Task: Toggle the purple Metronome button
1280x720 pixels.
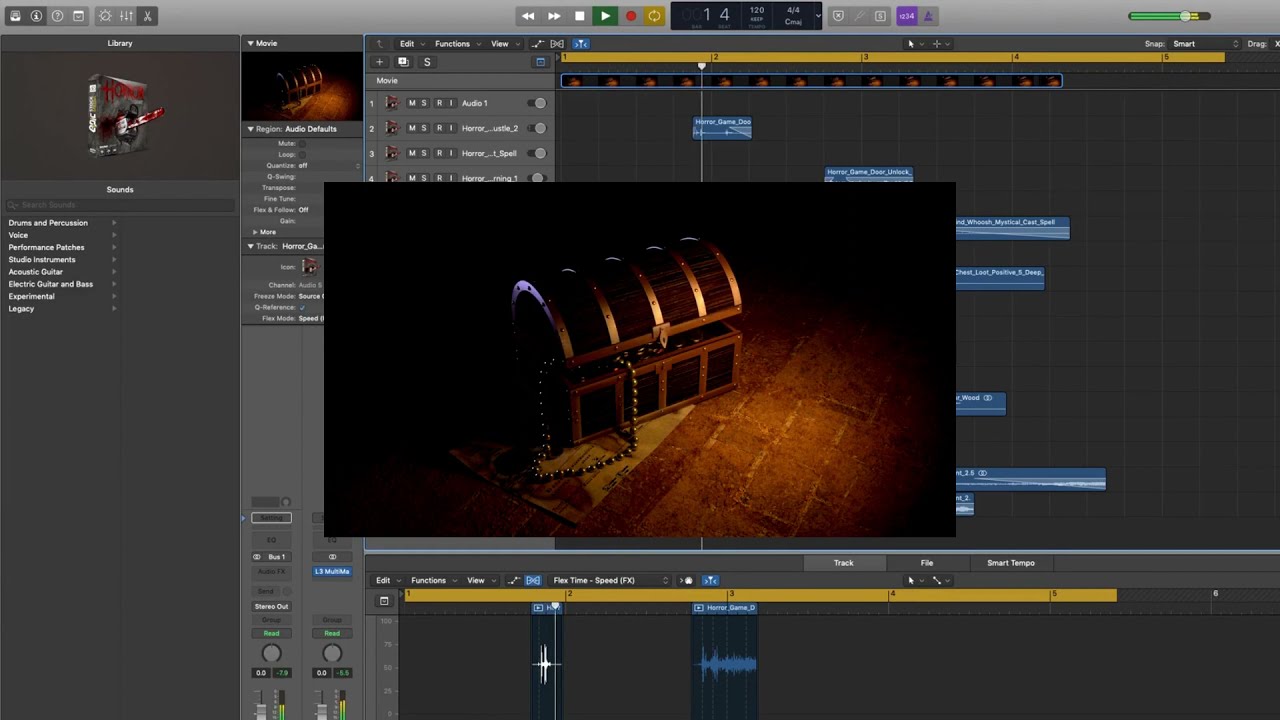Action: click(928, 16)
